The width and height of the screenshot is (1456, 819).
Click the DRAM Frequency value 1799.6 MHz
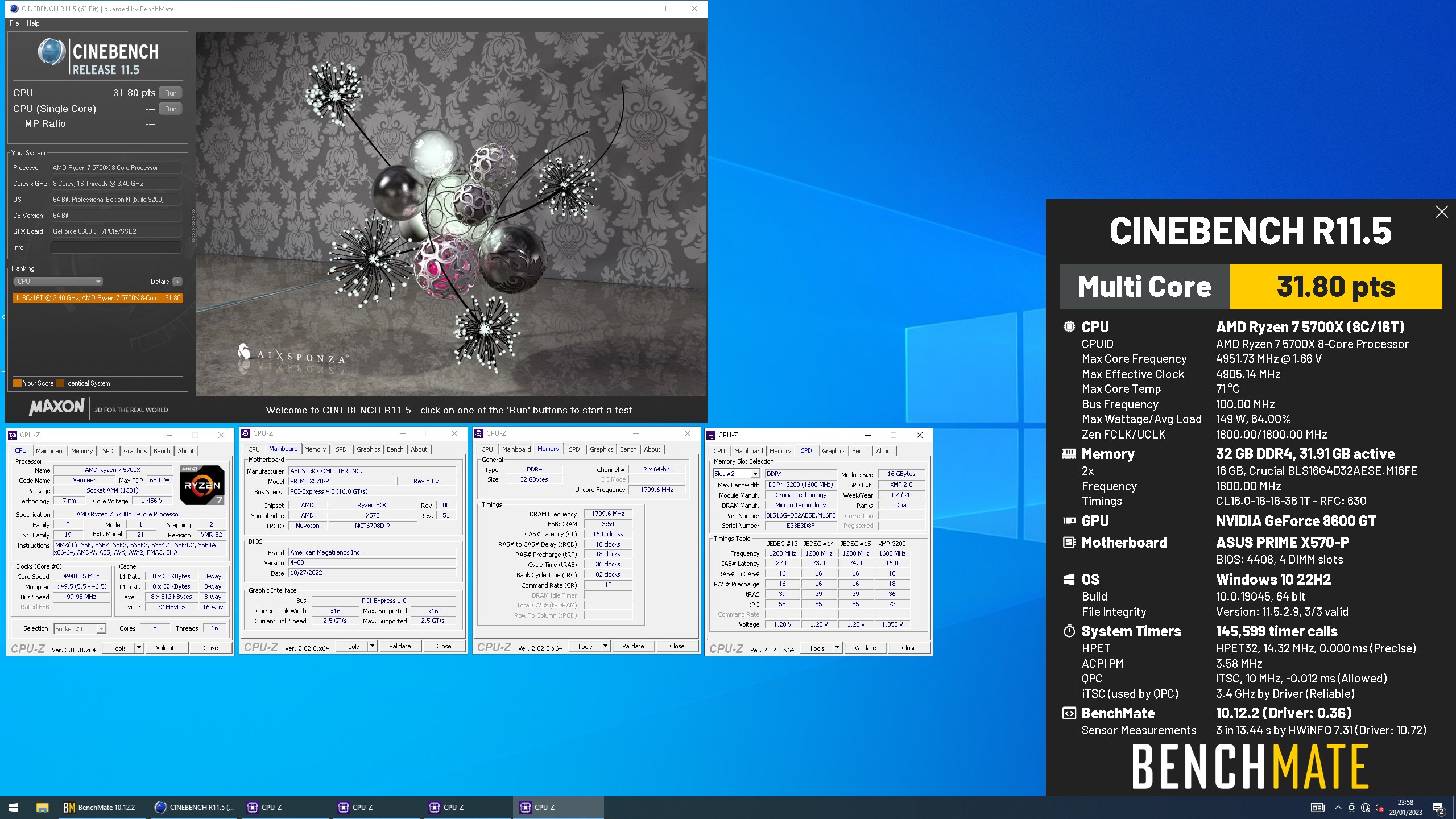[608, 514]
